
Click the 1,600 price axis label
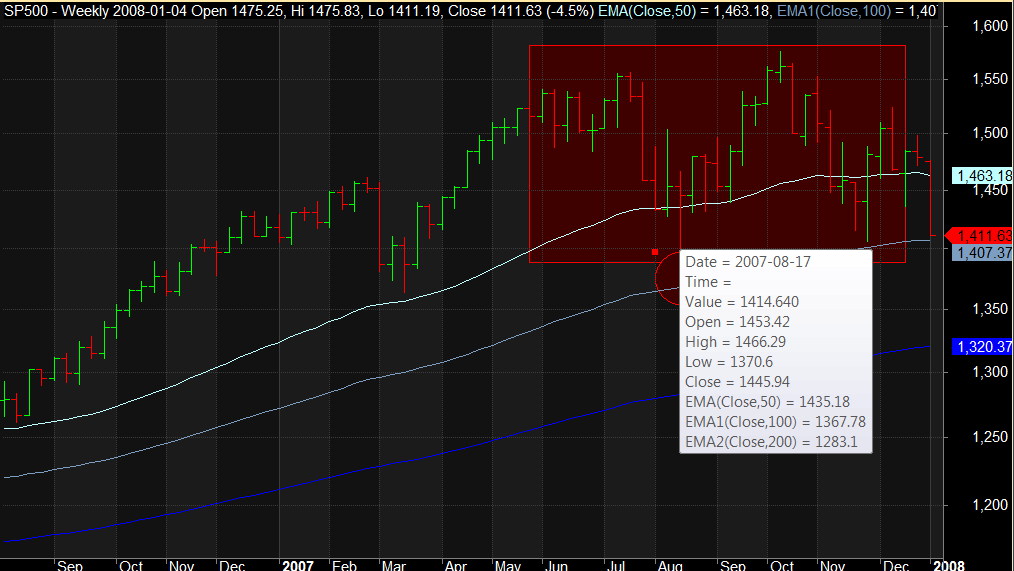click(x=991, y=26)
